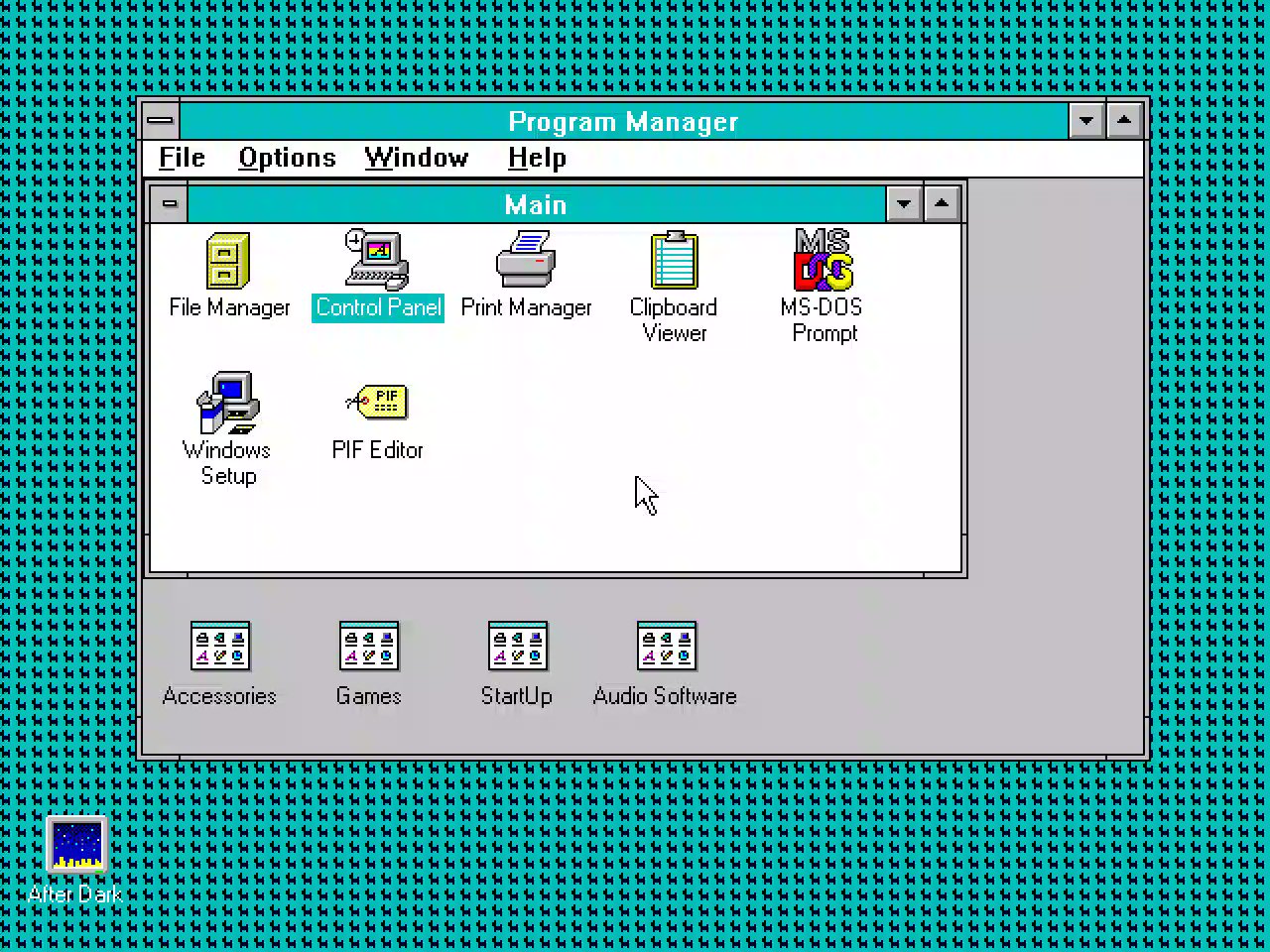The width and height of the screenshot is (1270, 952).
Task: Select the File Manager icon
Action: pyautogui.click(x=228, y=260)
